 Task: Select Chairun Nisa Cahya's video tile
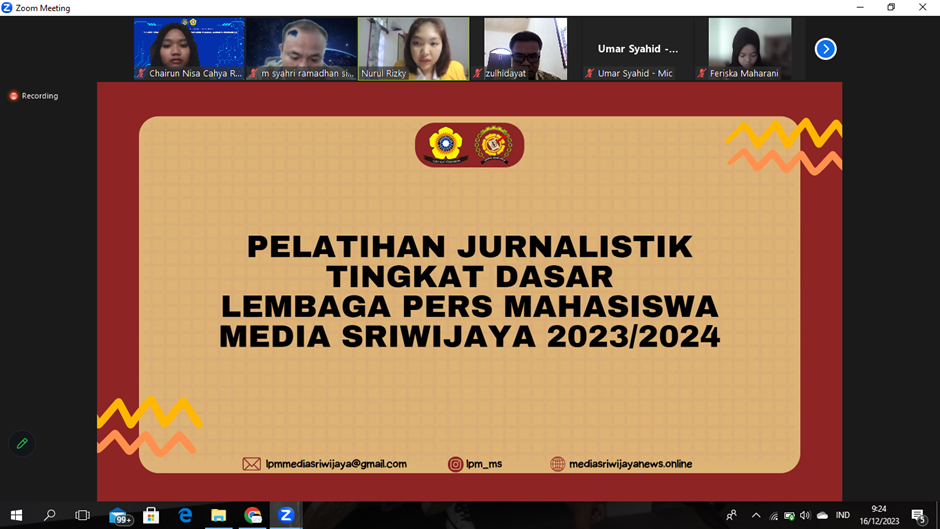[189, 48]
